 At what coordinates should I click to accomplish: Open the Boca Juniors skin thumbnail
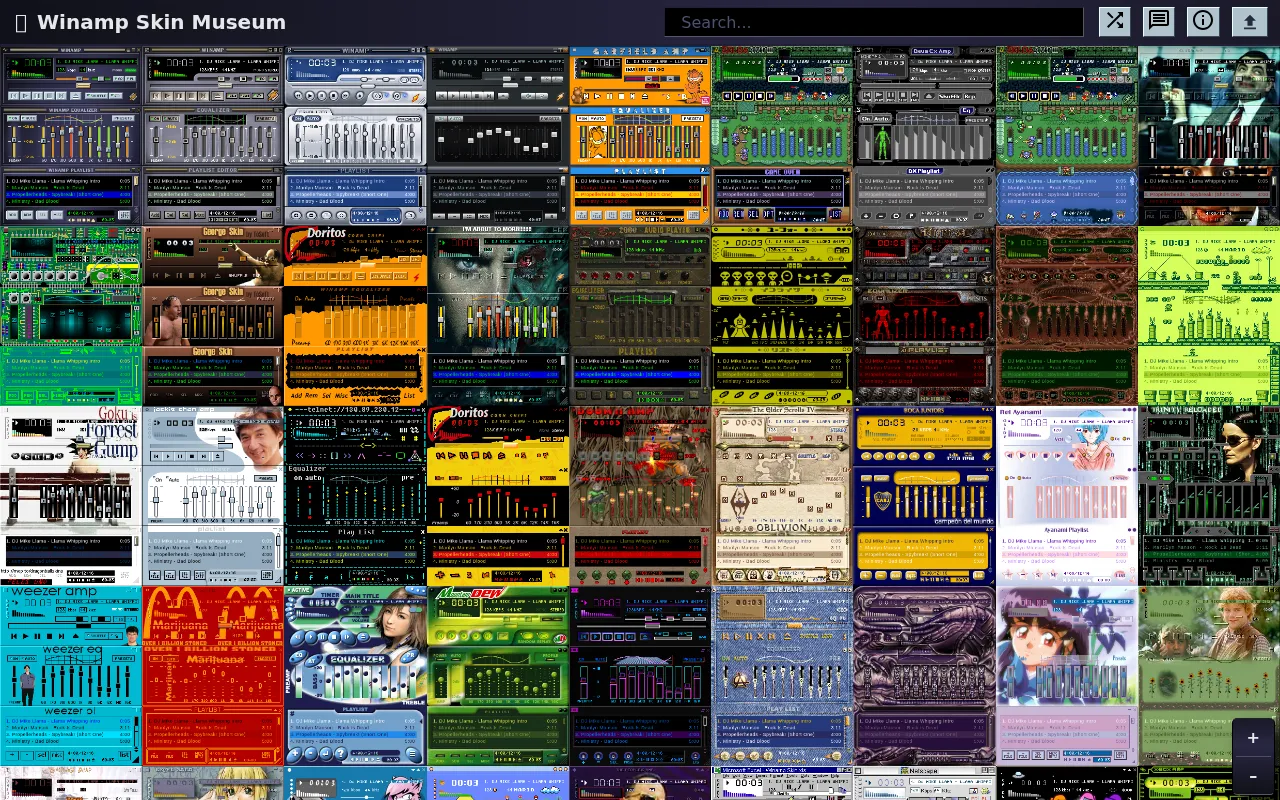click(924, 495)
